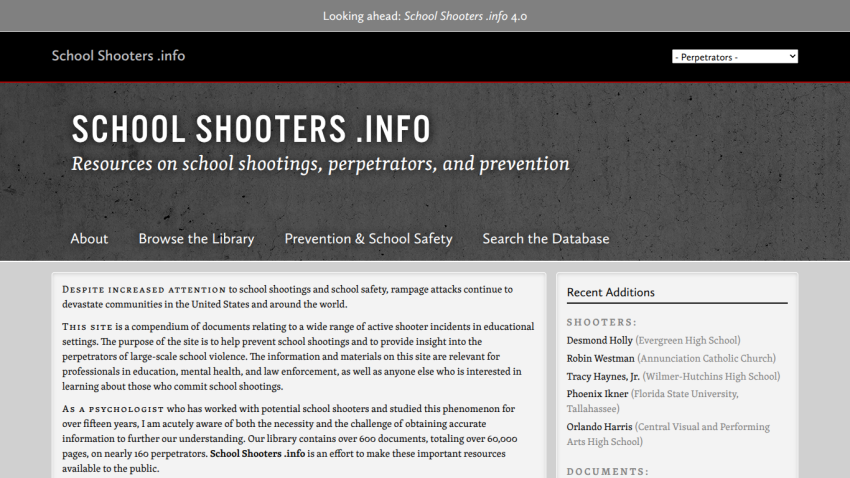Open the Looking ahead 4.0 announcement

point(425,16)
